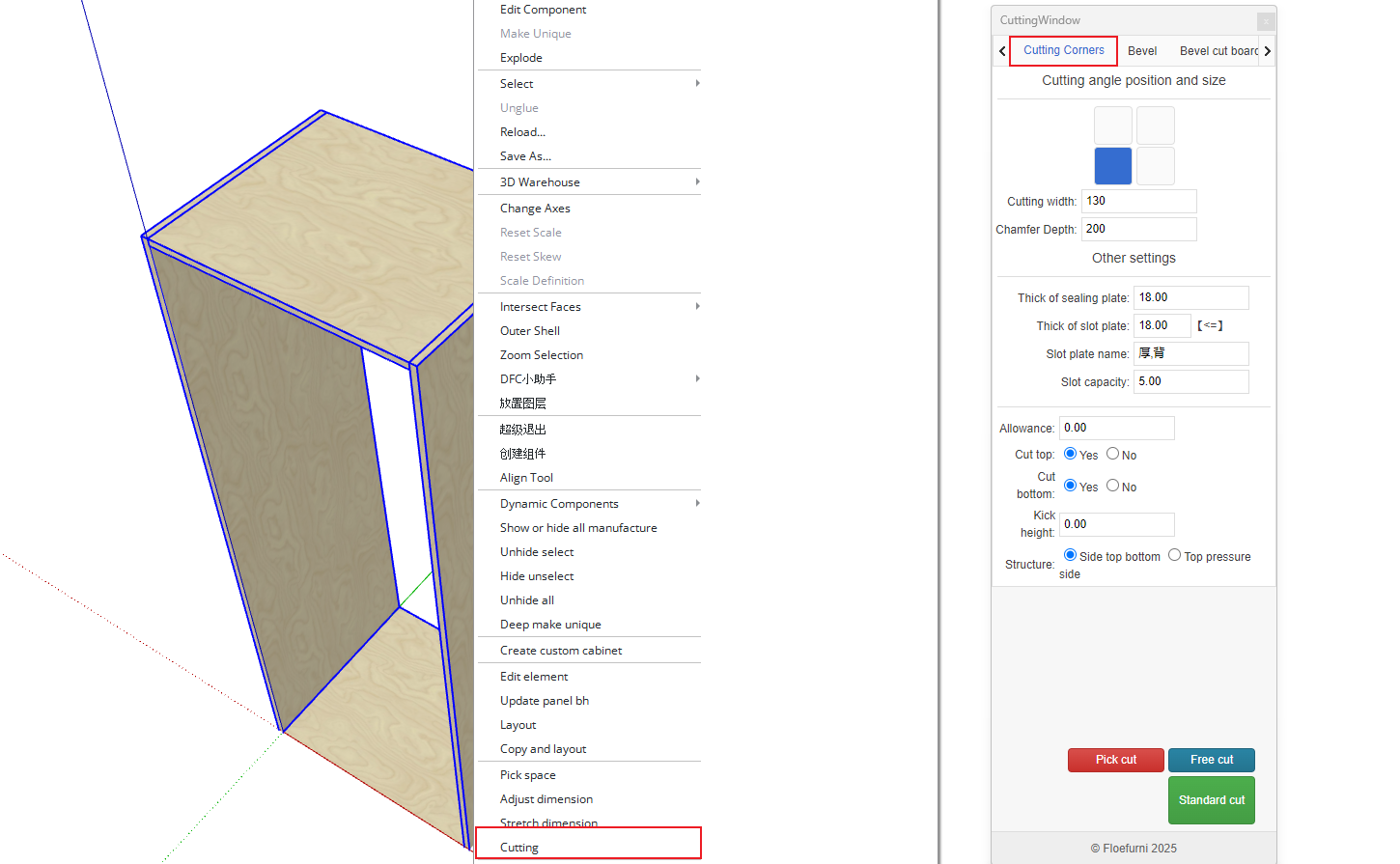Screen dimensions: 1400x864
Task: Click the left tab scroll arrow
Action: 1002,51
